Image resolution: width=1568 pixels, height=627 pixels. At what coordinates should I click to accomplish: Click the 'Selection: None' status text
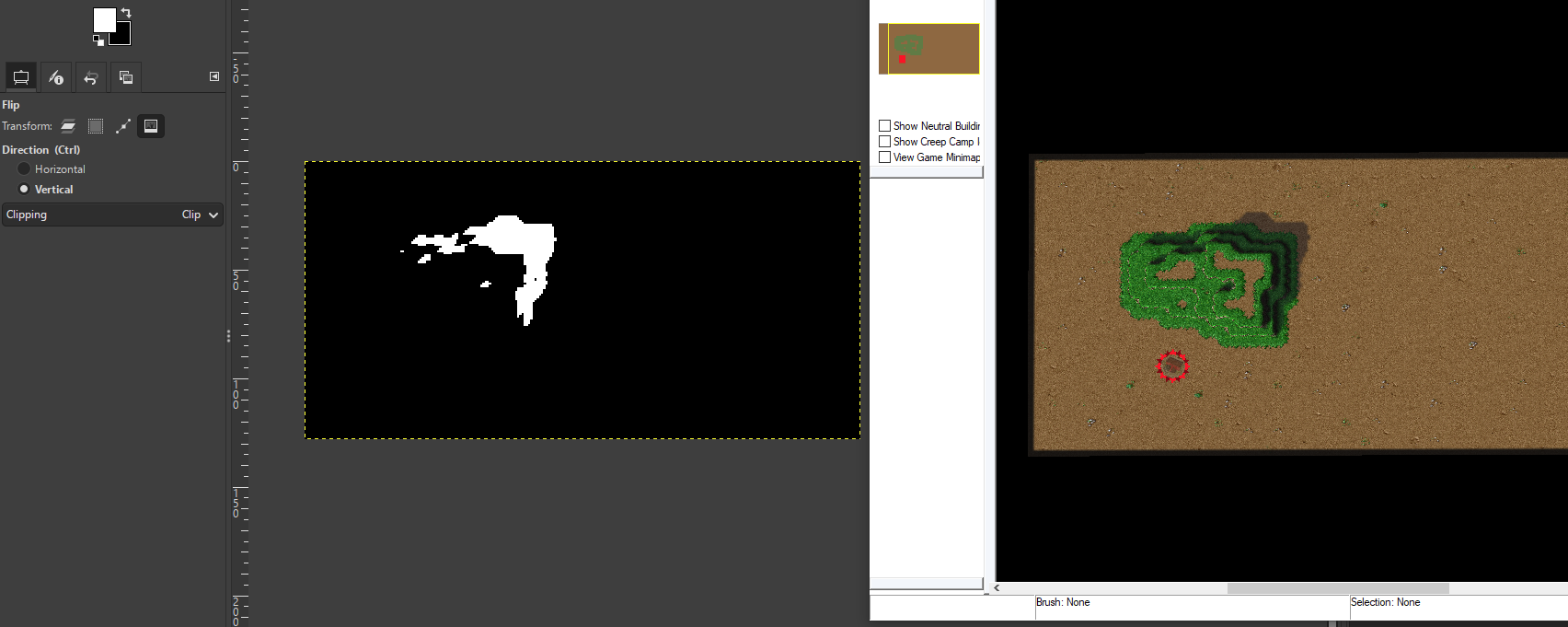1385,602
